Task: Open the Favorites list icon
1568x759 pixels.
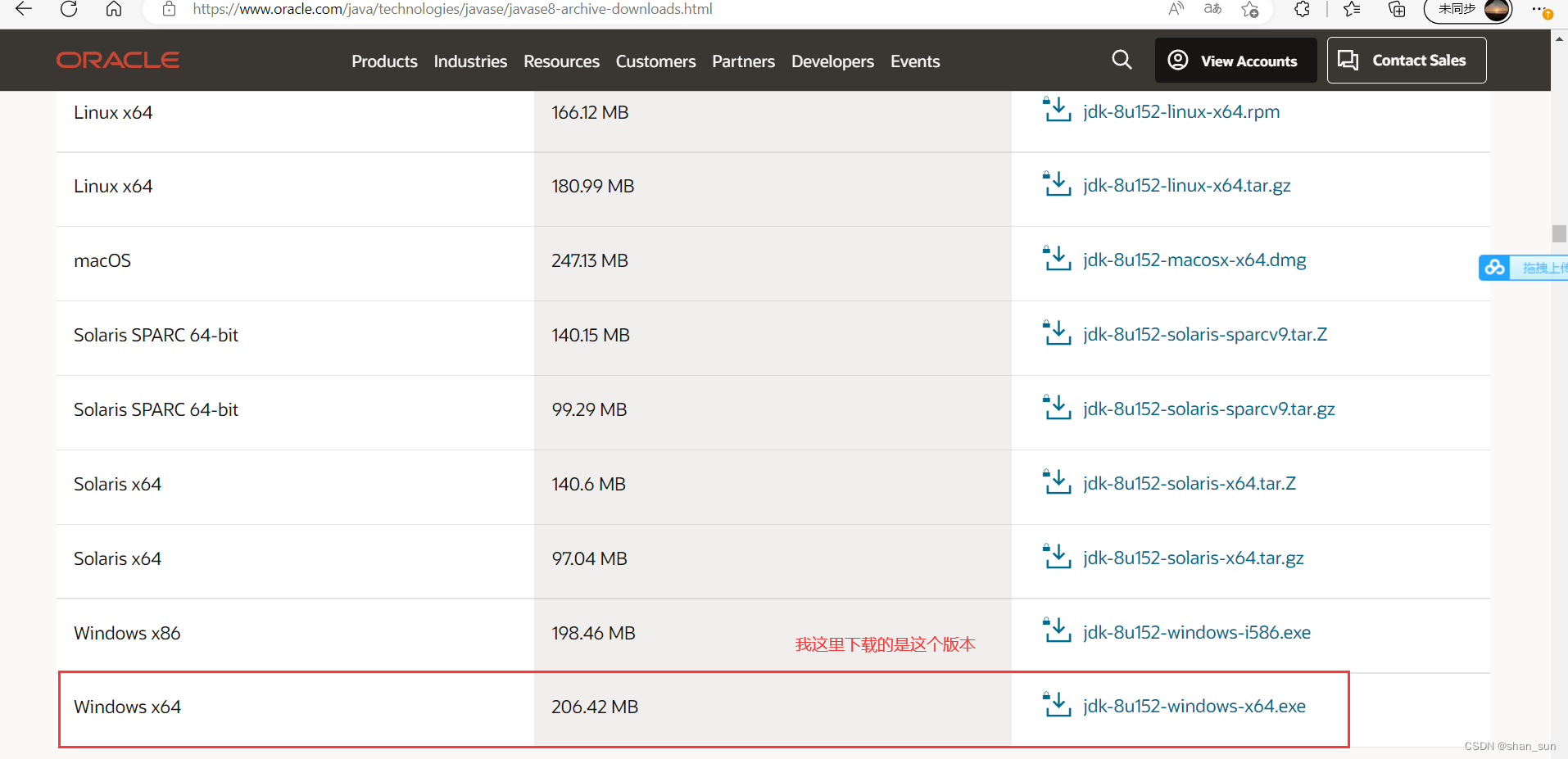Action: tap(1352, 9)
